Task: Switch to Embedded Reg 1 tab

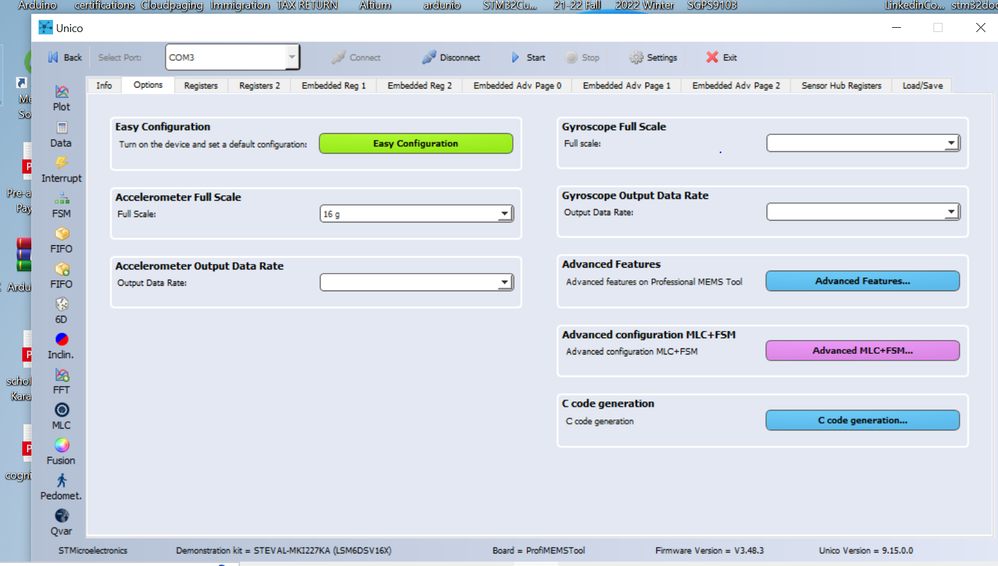Action: [334, 85]
